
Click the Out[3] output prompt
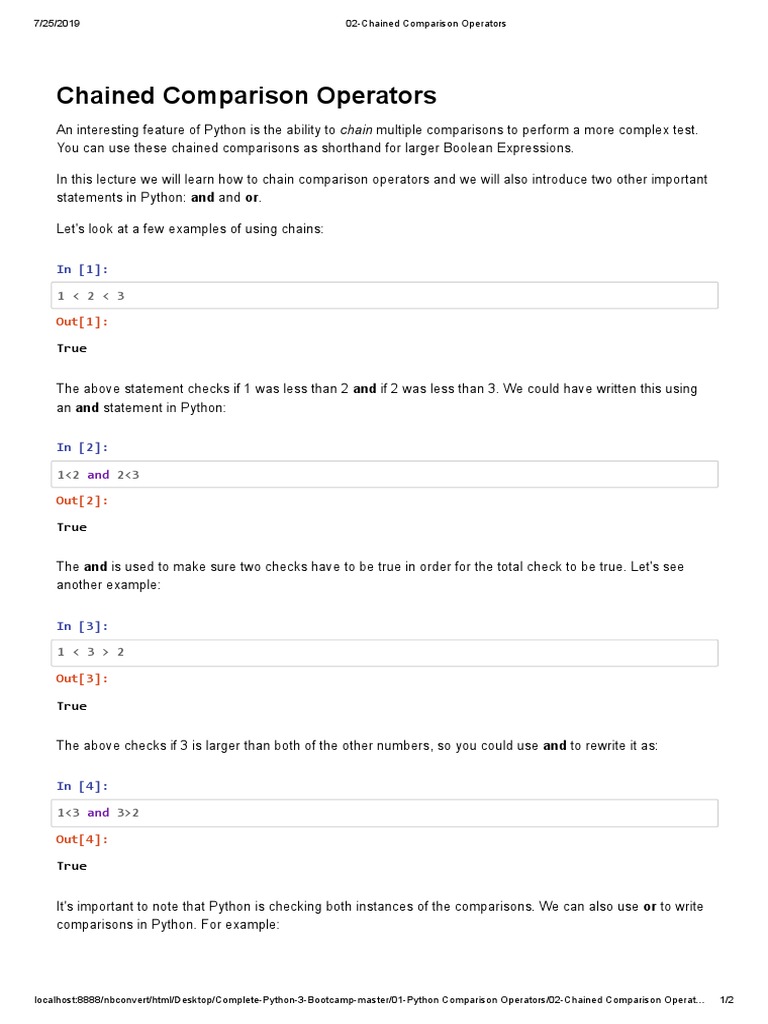pos(82,679)
